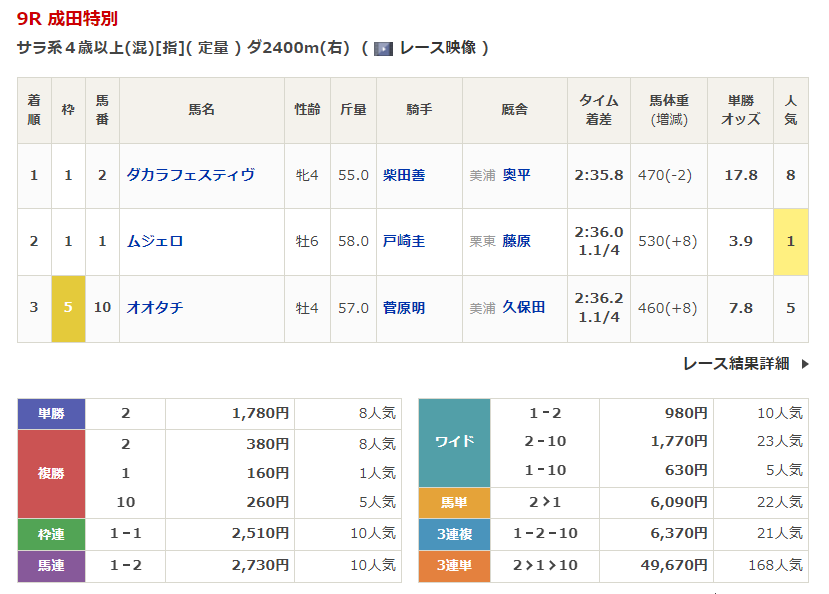Click the yellow frame 5 cell
This screenshot has width=829, height=594.
(x=68, y=308)
